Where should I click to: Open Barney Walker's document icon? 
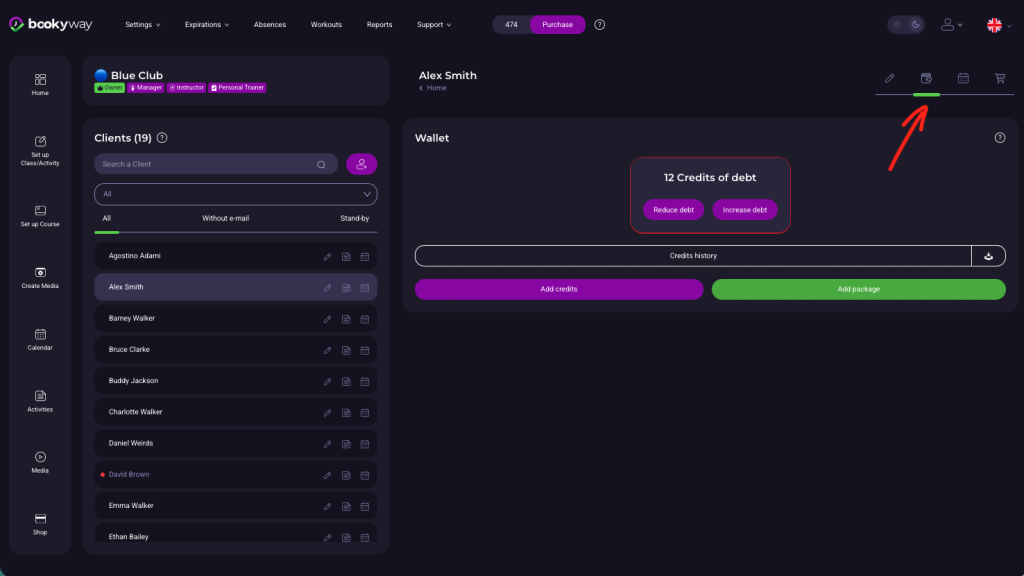(x=346, y=319)
